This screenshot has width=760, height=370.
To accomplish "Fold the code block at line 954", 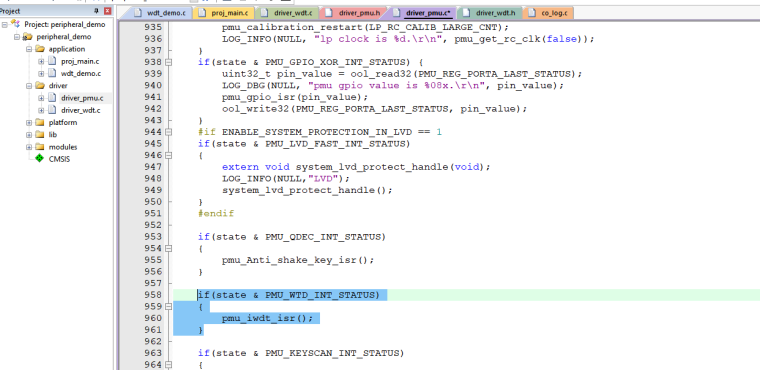I will [x=169, y=248].
